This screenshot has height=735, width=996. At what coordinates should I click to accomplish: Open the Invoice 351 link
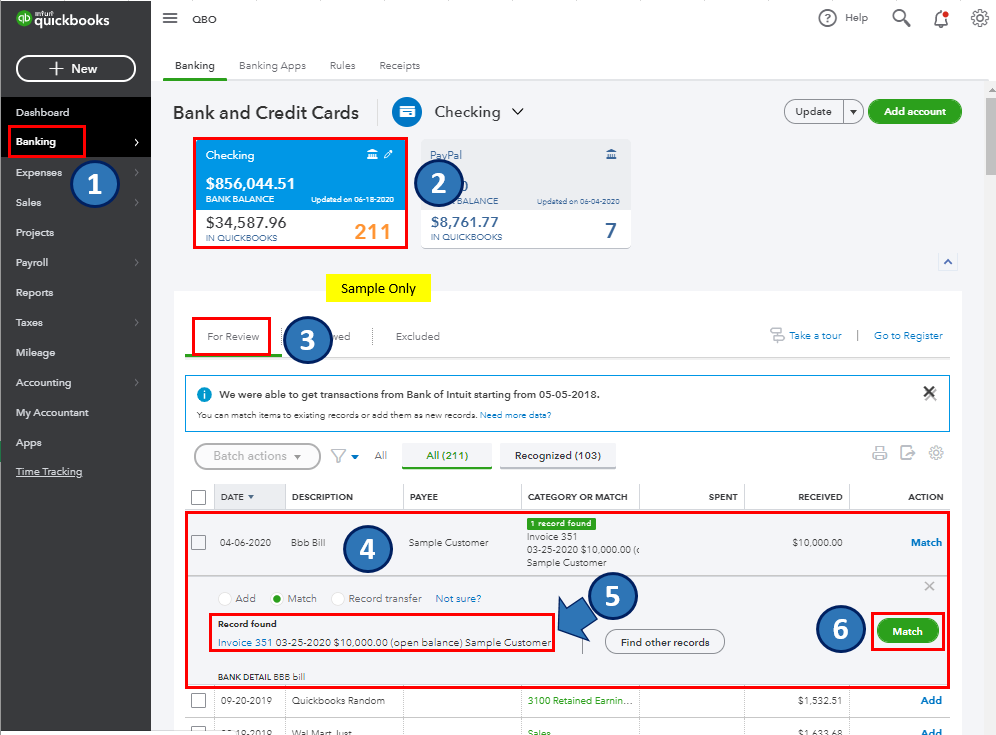245,642
